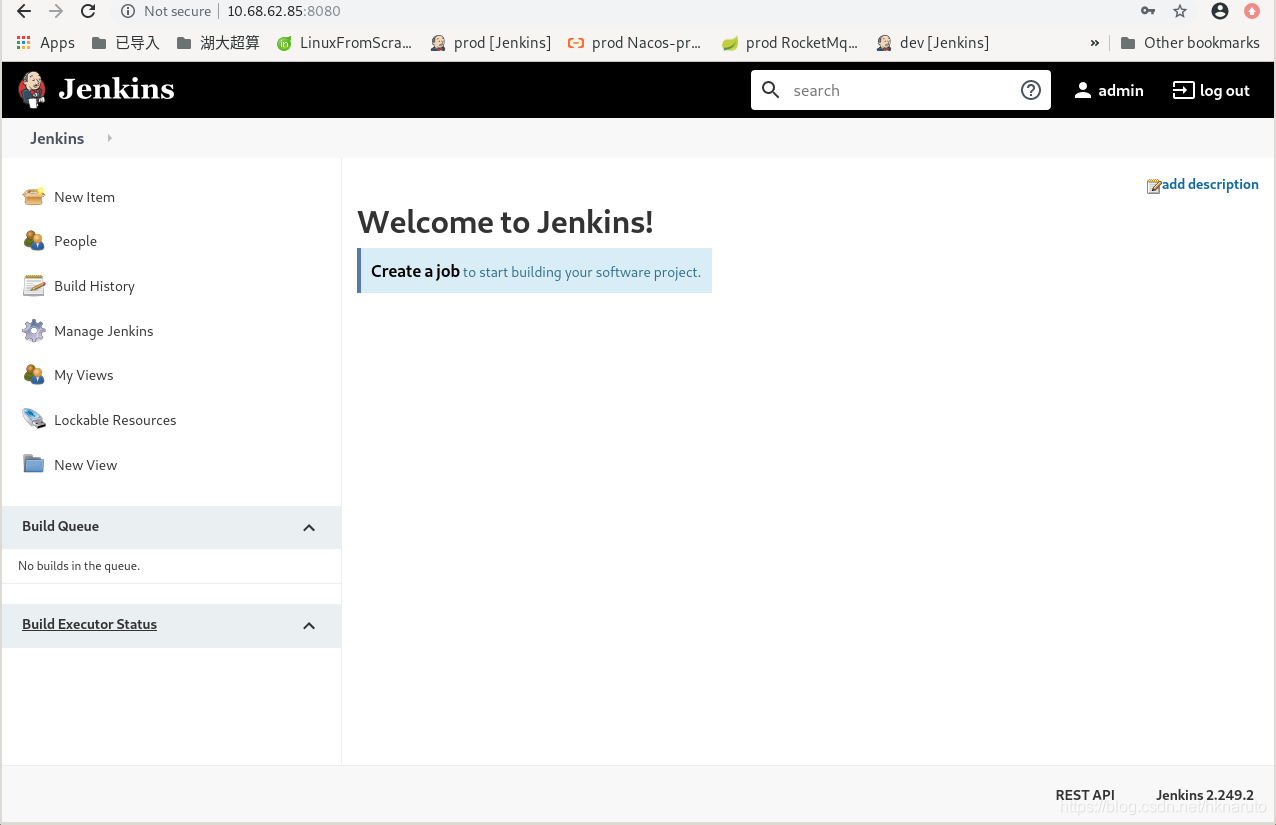Viewport: 1276px width, 825px height.
Task: Click the saved password key icon
Action: (1148, 11)
